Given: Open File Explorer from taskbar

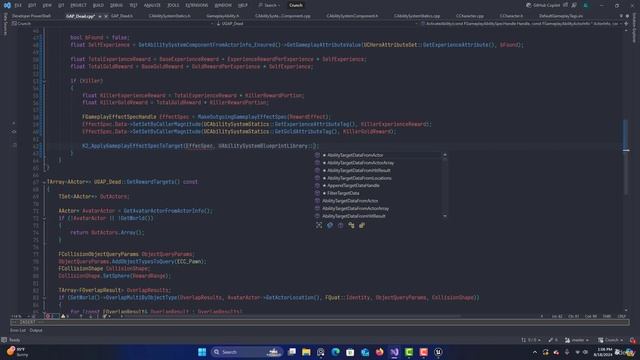Looking at the screenshot, I should pos(306,352).
